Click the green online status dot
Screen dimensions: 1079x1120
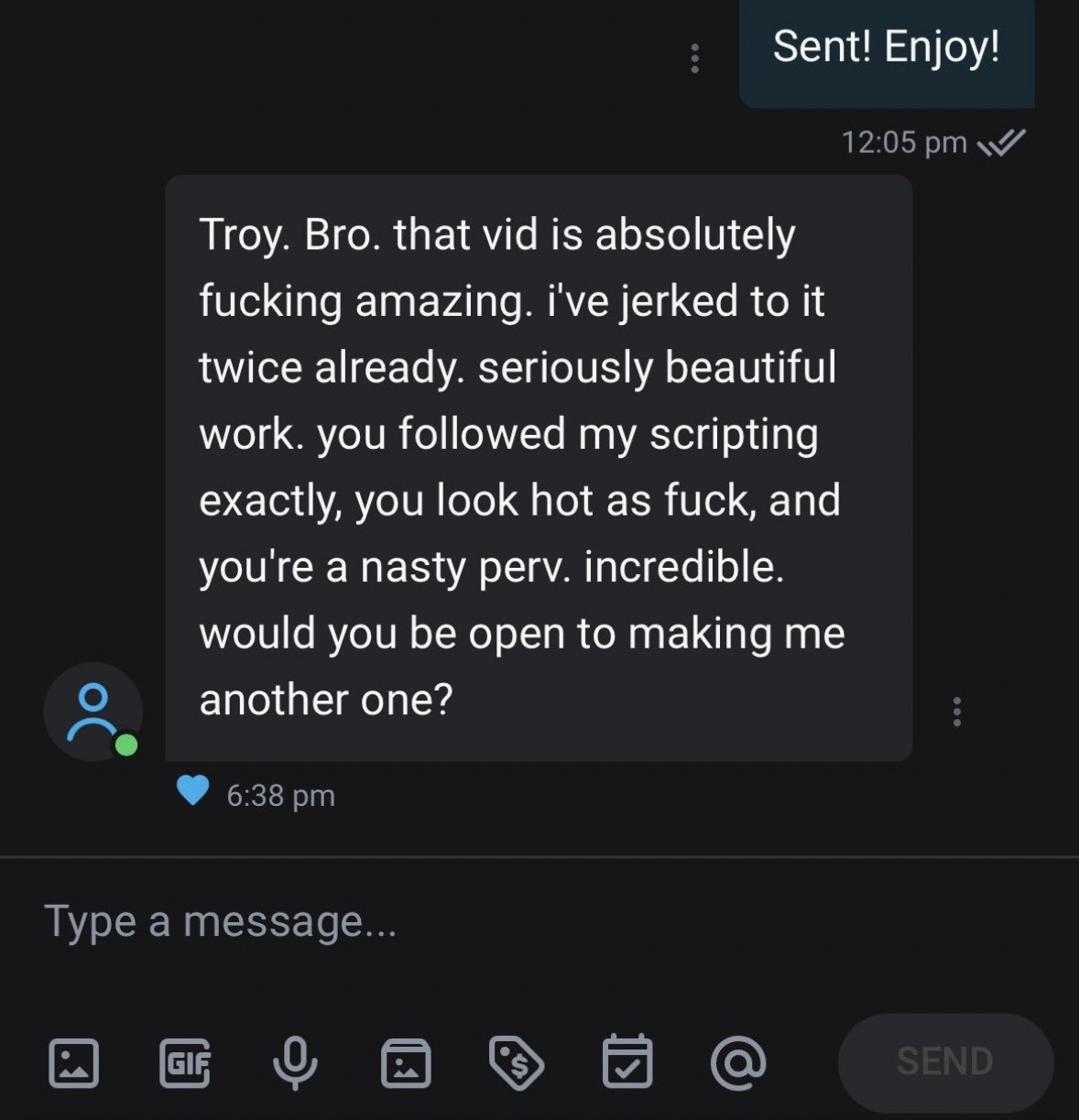coord(126,745)
